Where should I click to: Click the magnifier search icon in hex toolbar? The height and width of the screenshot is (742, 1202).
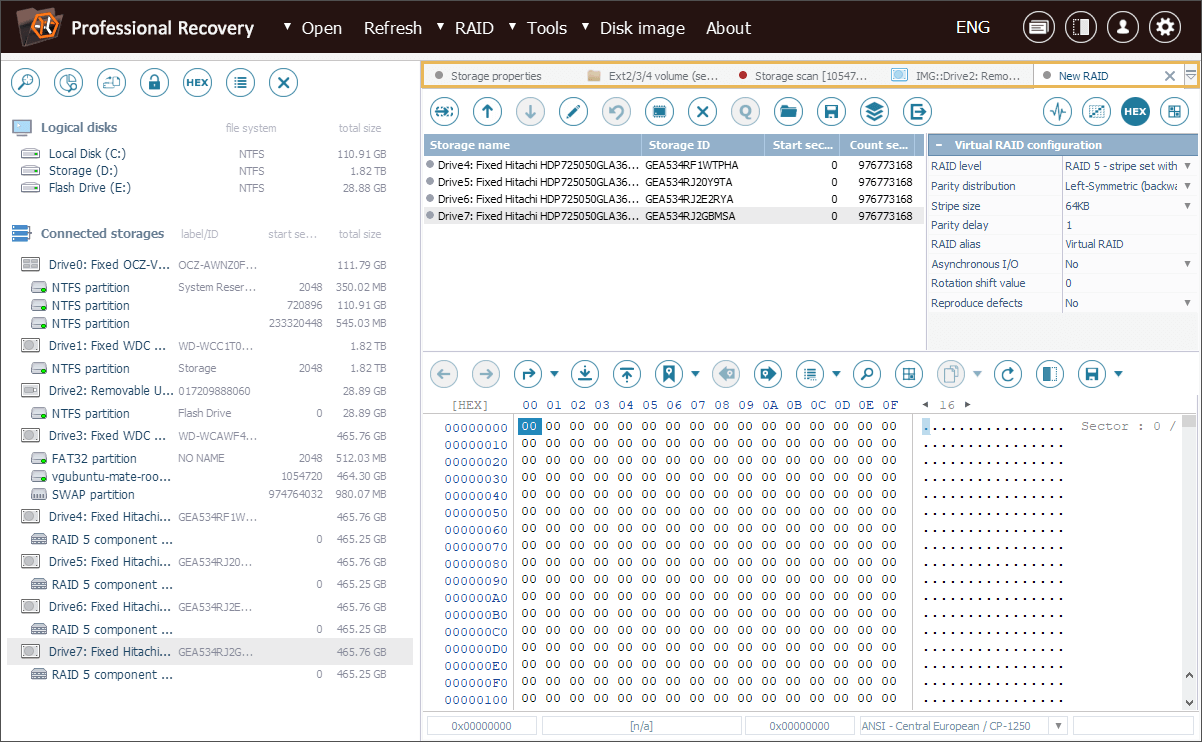[866, 374]
